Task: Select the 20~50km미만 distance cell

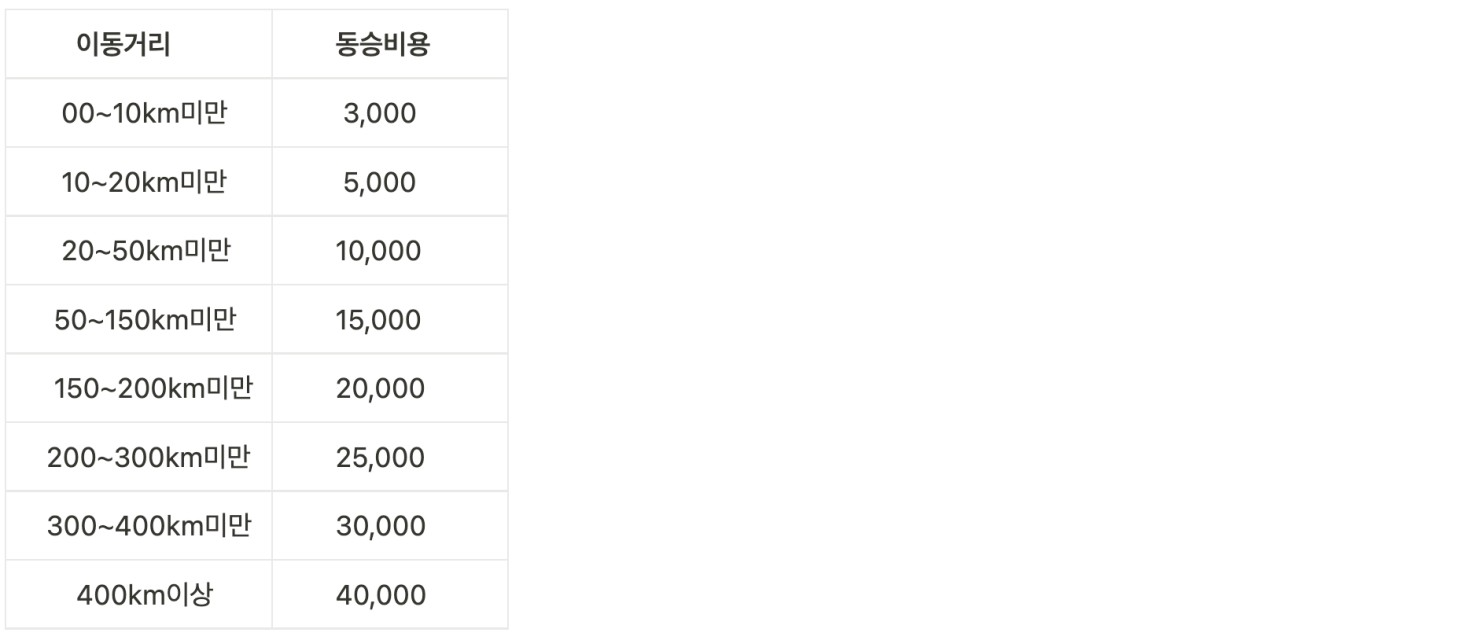Action: click(x=146, y=251)
